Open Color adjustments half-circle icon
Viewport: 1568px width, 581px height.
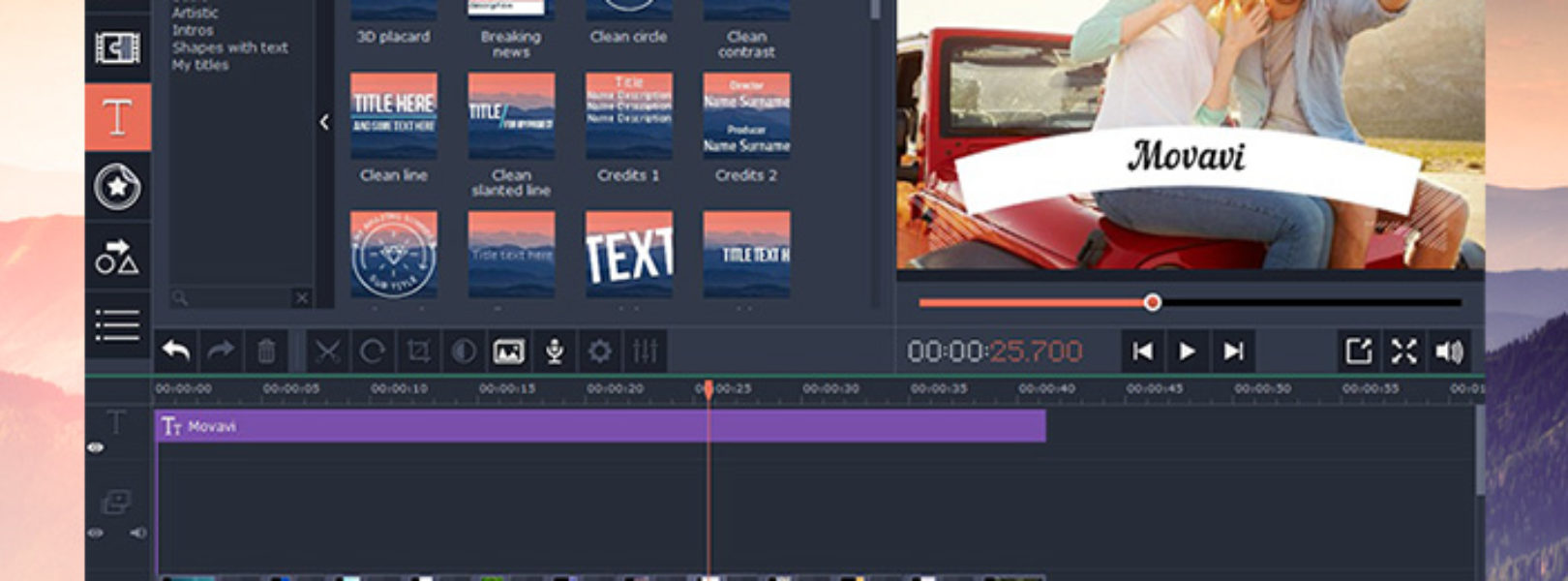464,351
